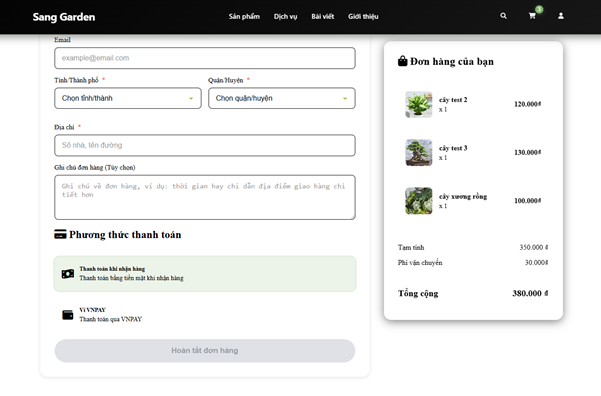Viewport: 601px width, 396px height.
Task: Click the credit card icon near Phương thức
Action: 60,234
